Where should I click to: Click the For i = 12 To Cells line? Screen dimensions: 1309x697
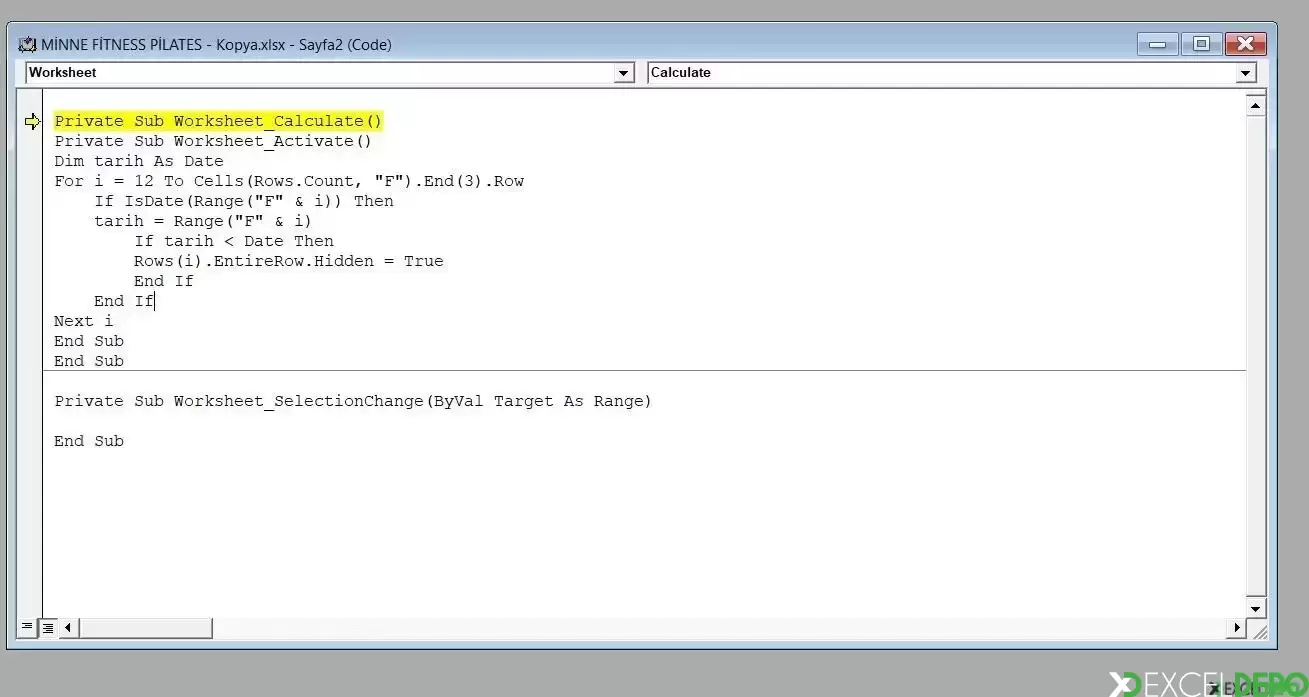pyautogui.click(x=289, y=181)
